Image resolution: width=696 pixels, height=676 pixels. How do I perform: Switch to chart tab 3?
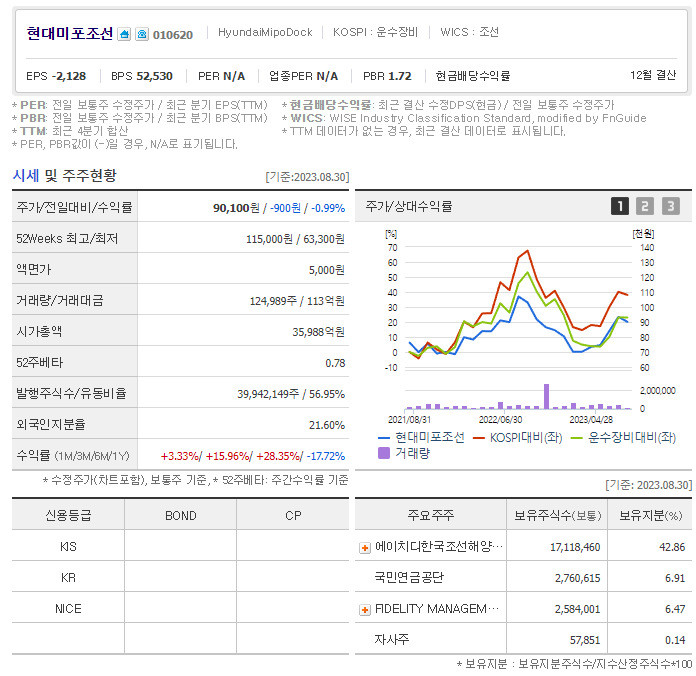tap(671, 206)
